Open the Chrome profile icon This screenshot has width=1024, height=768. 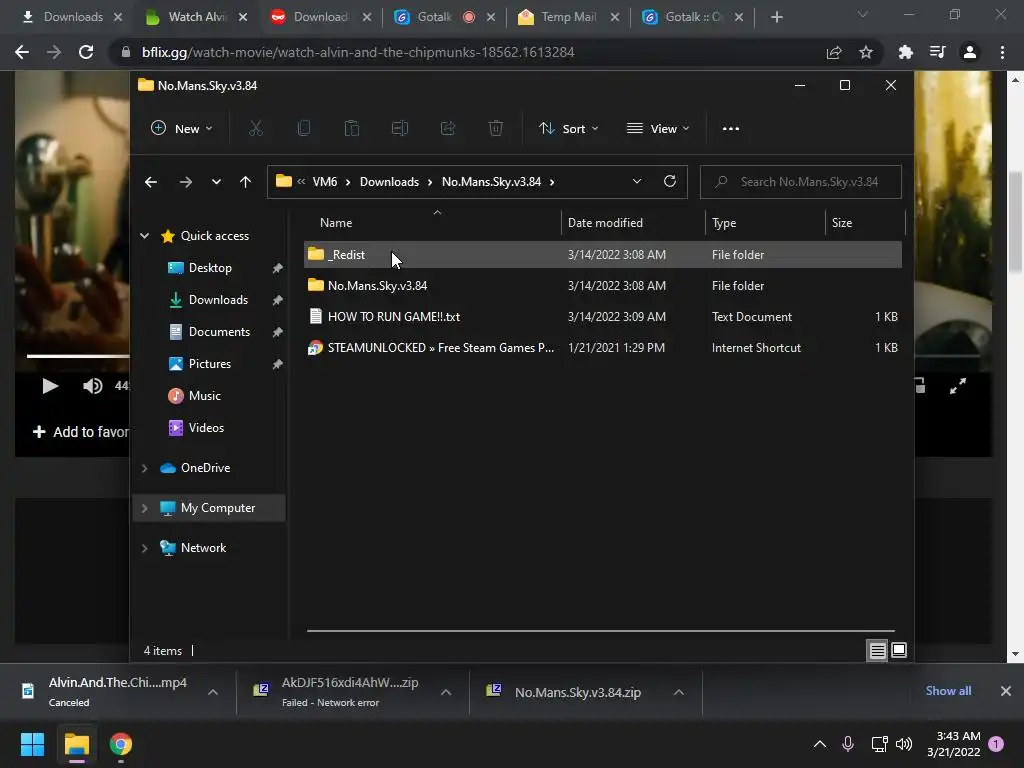(x=970, y=52)
